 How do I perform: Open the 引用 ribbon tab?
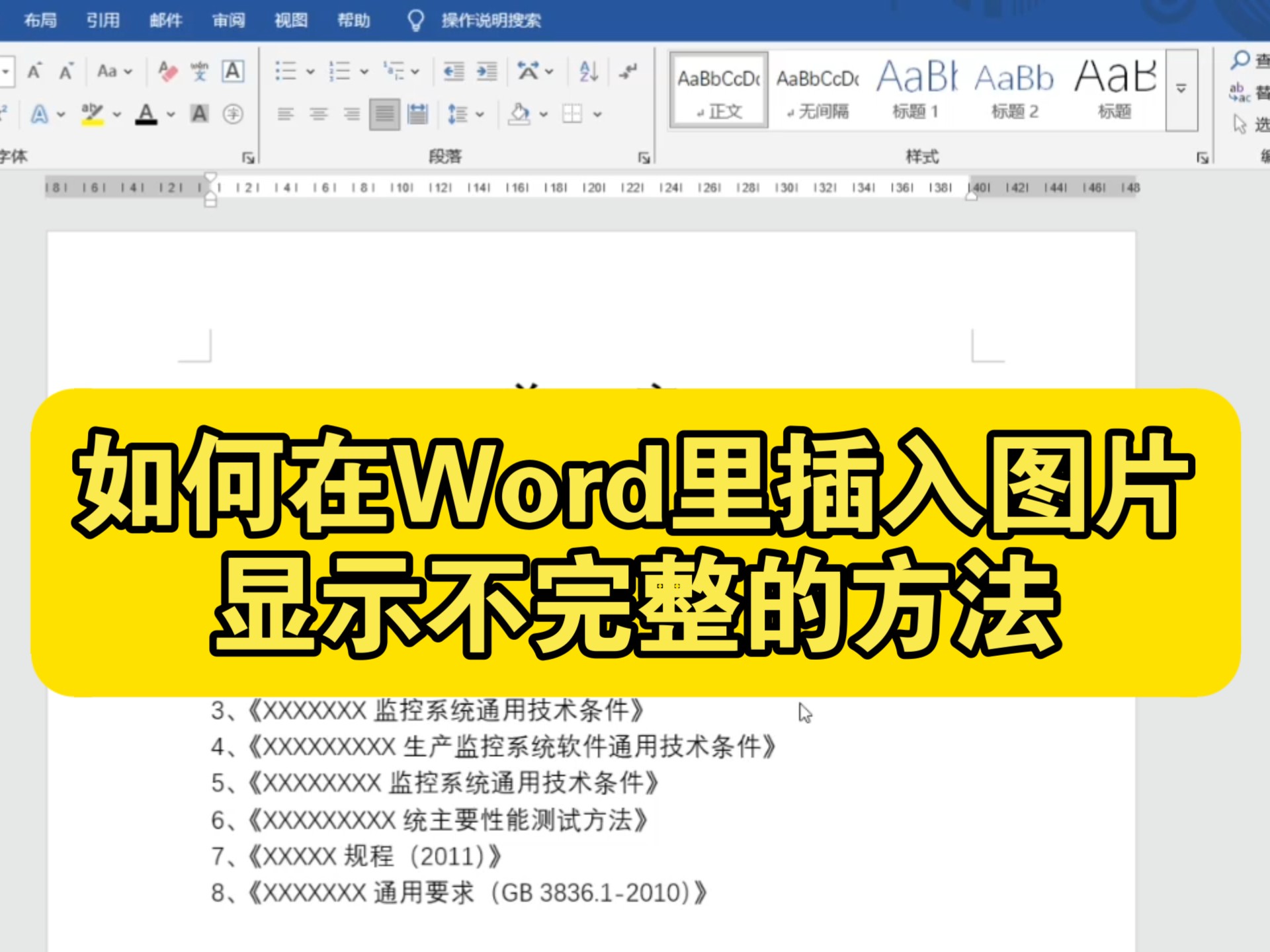103,20
